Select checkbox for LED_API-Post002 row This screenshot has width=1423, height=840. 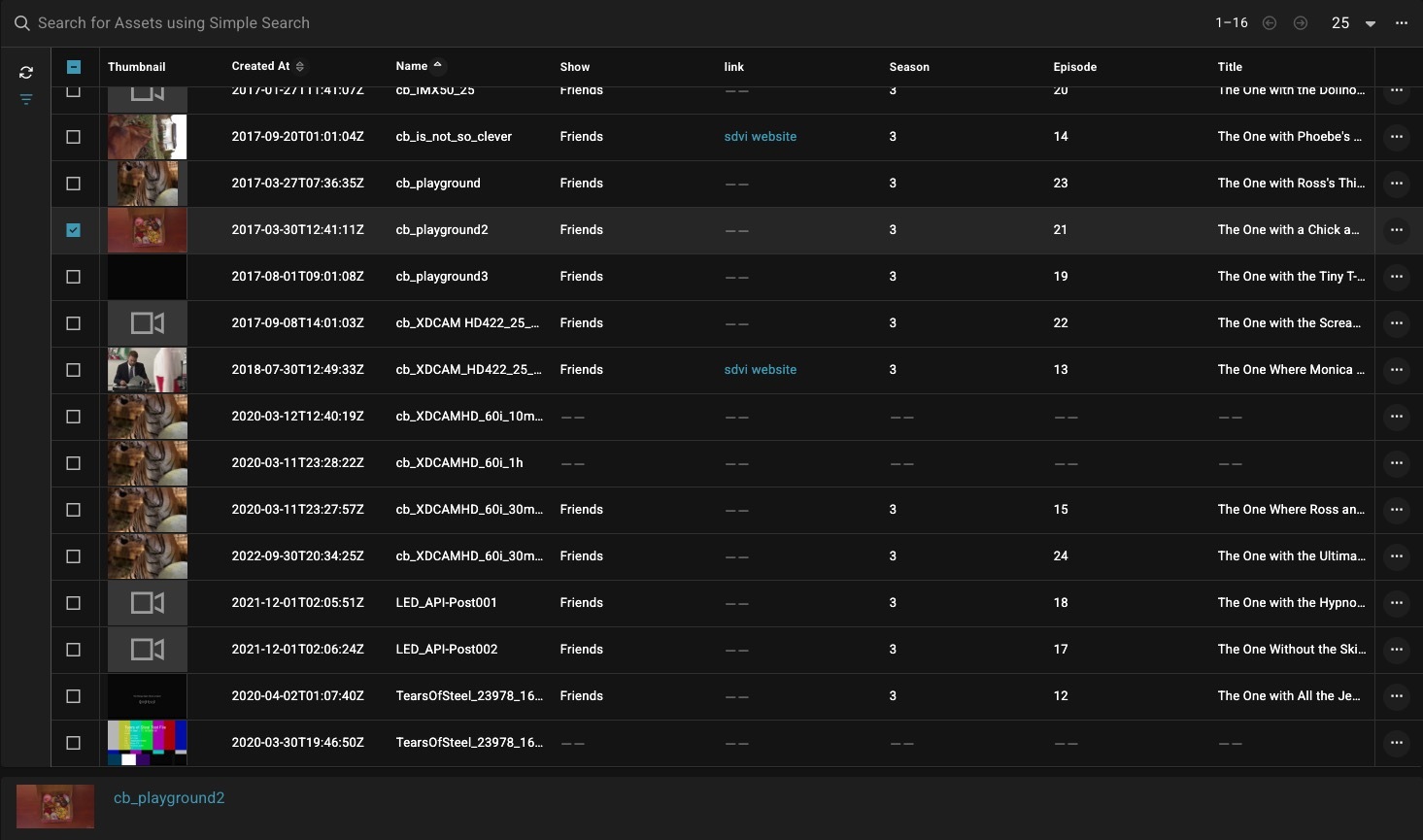[74, 650]
